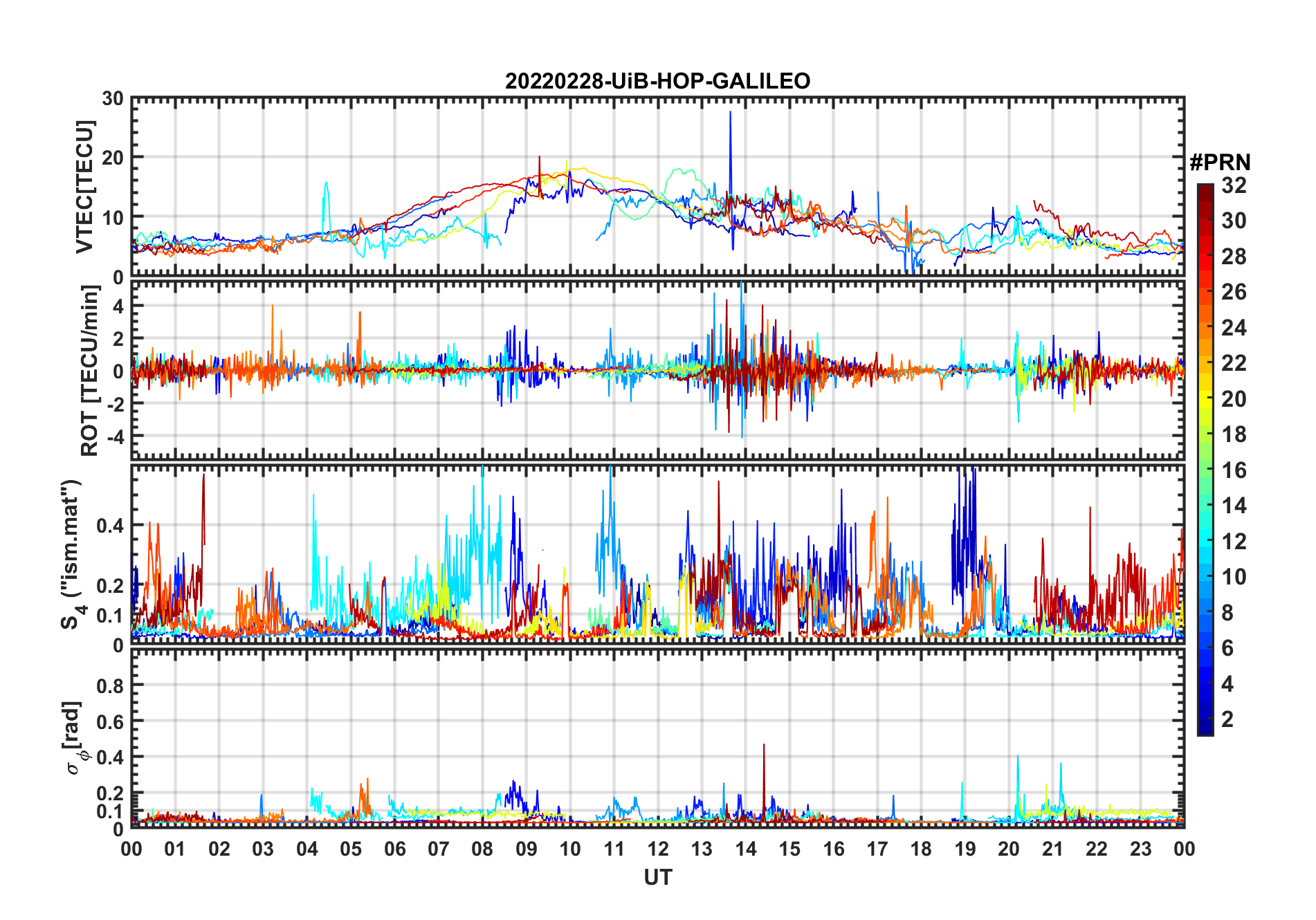This screenshot has width=1316, height=920.
Task: Click colorbar tick label 16
Action: pyautogui.click(x=1234, y=470)
